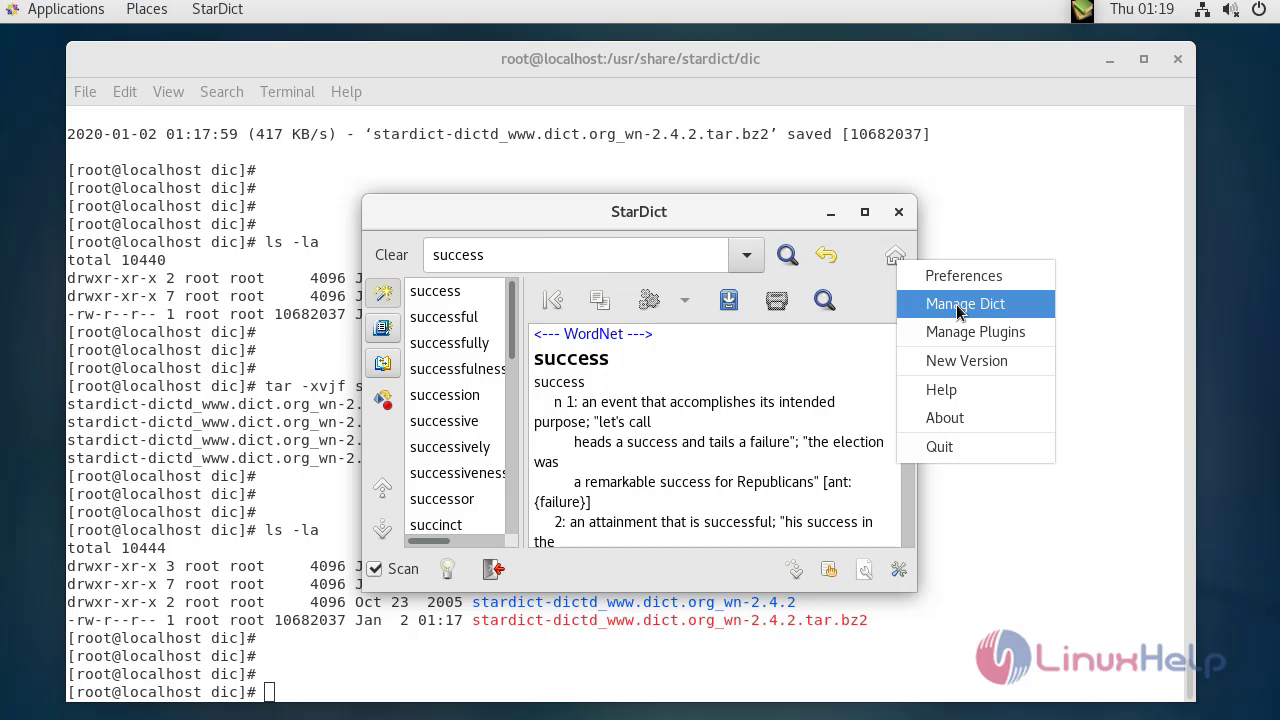Image resolution: width=1280 pixels, height=720 pixels.
Task: Click the light bulb icon near Scan
Action: [x=448, y=569]
